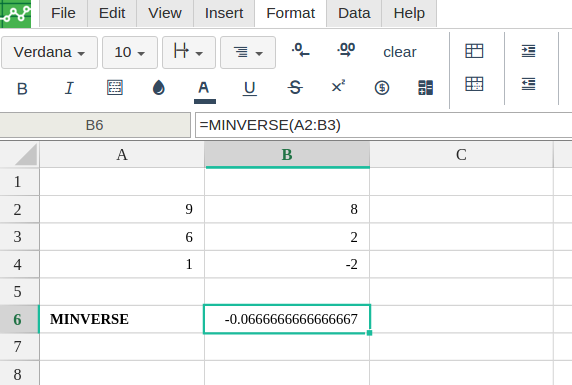Open the Insert menu
The image size is (572, 385).
tap(224, 14)
